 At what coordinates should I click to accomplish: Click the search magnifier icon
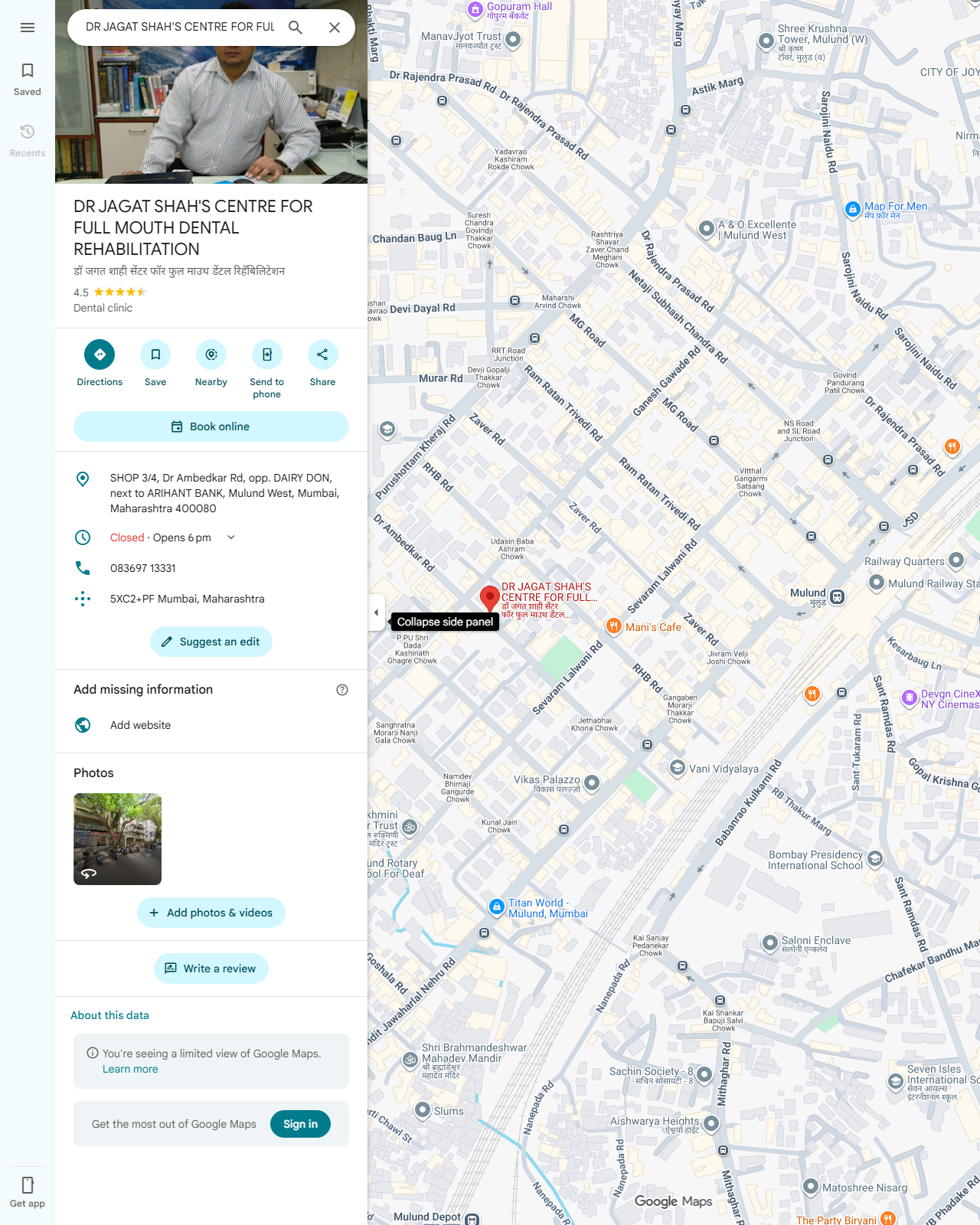pos(296,28)
